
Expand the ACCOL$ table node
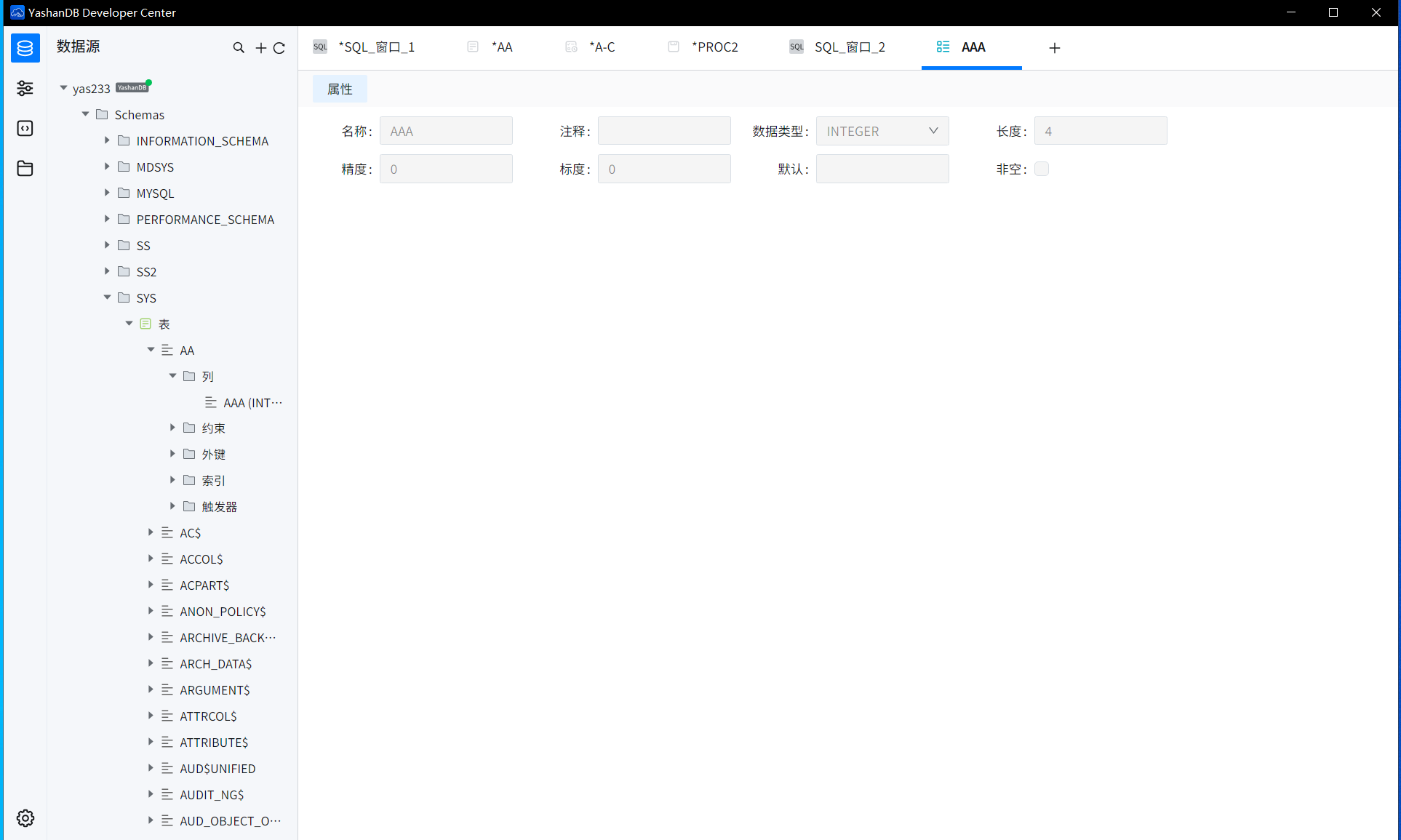151,559
